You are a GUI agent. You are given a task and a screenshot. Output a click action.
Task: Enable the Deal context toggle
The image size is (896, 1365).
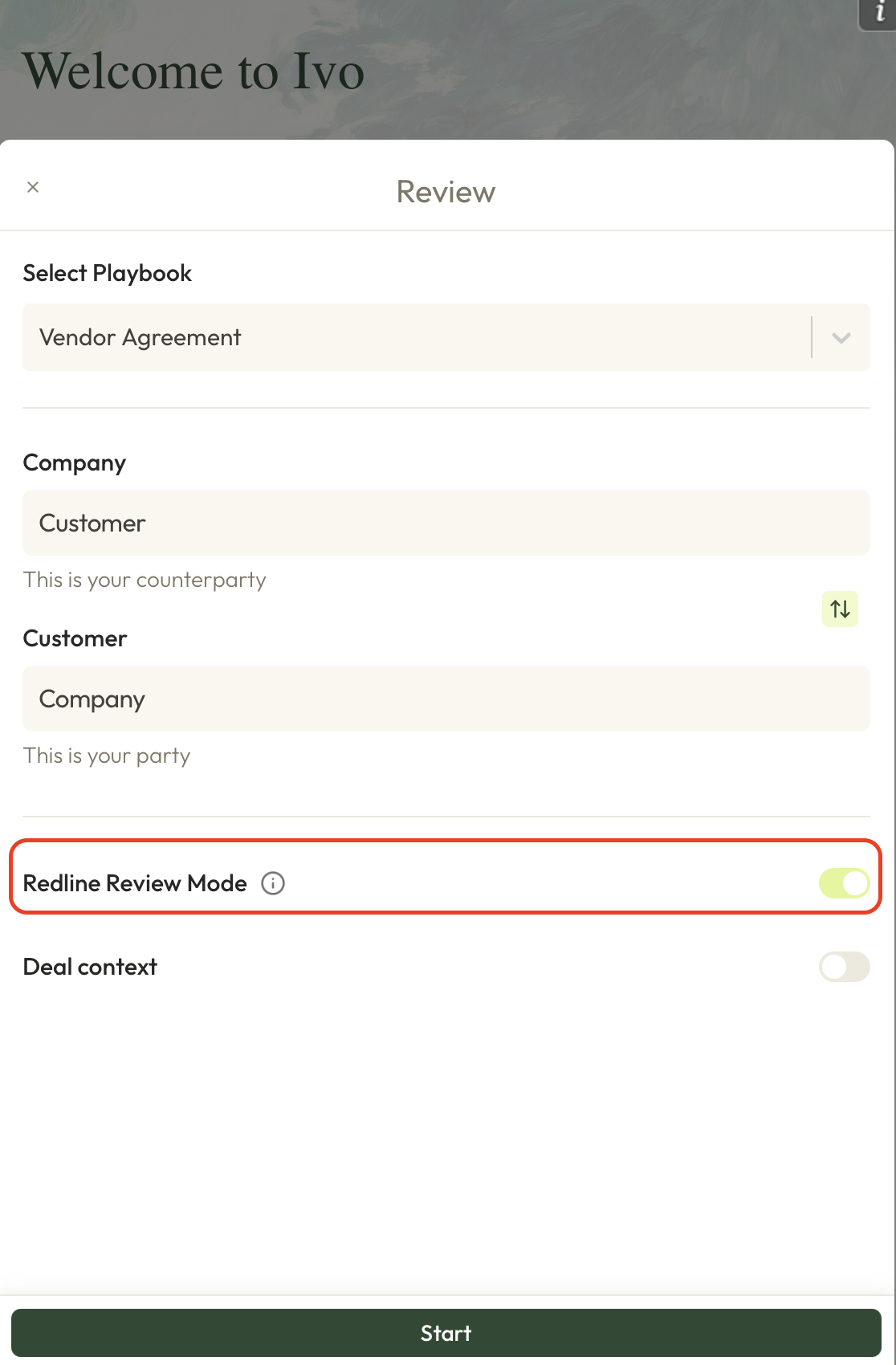click(x=844, y=967)
